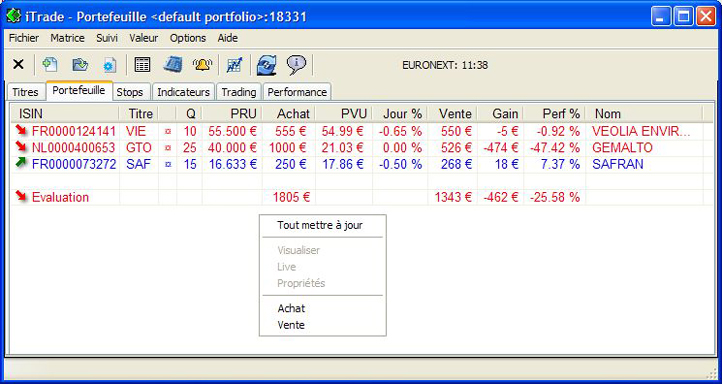Viewport: 722px width, 384px height.
Task: Choose Achat from the context menu
Action: tap(291, 308)
